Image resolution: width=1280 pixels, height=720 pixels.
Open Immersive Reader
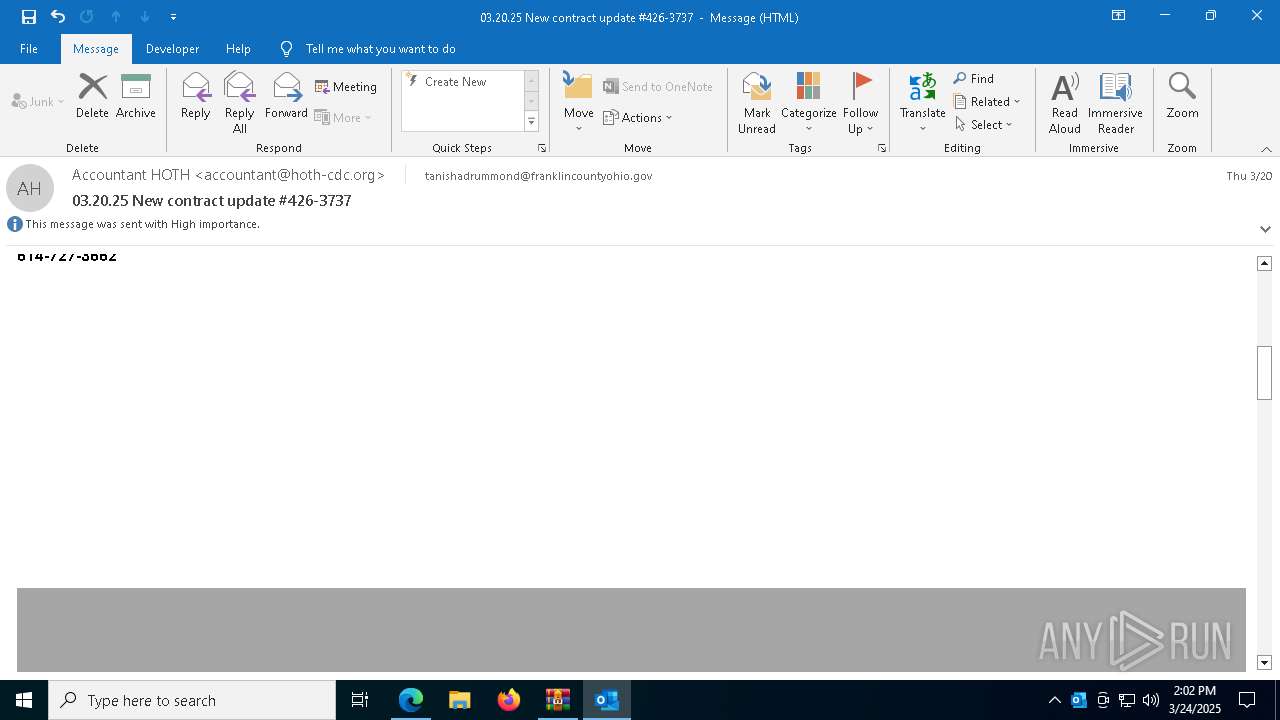point(1115,103)
